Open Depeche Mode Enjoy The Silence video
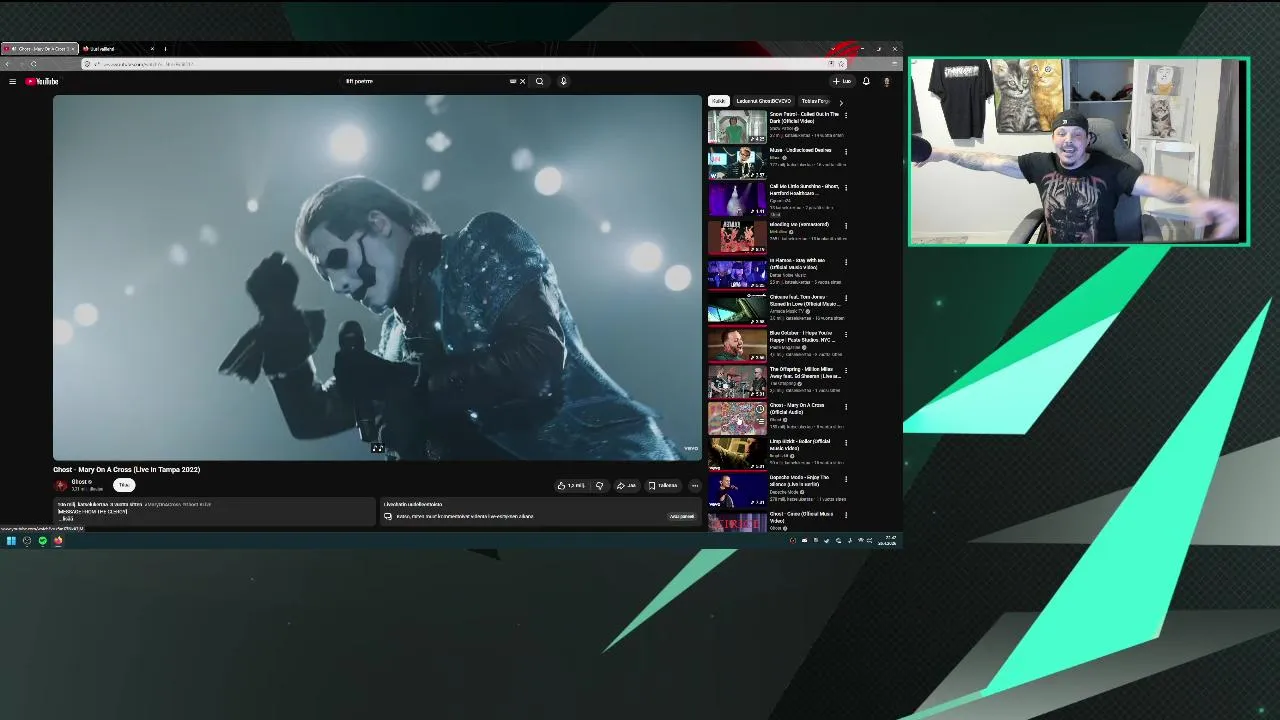Screen dimensions: 1280x720 click(799, 480)
